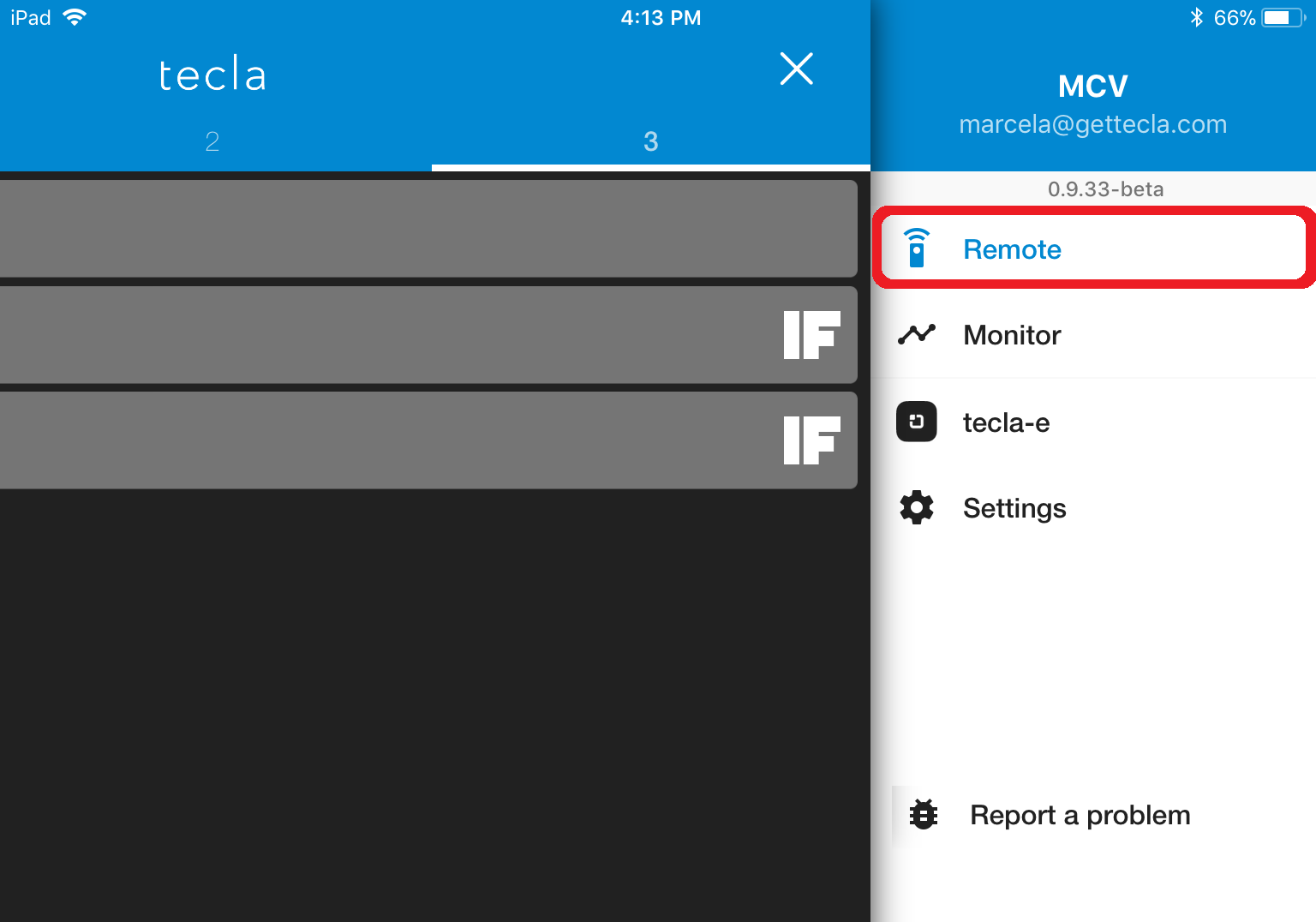Open the Monitor menu label
This screenshot has width=1316, height=922.
[x=1012, y=335]
